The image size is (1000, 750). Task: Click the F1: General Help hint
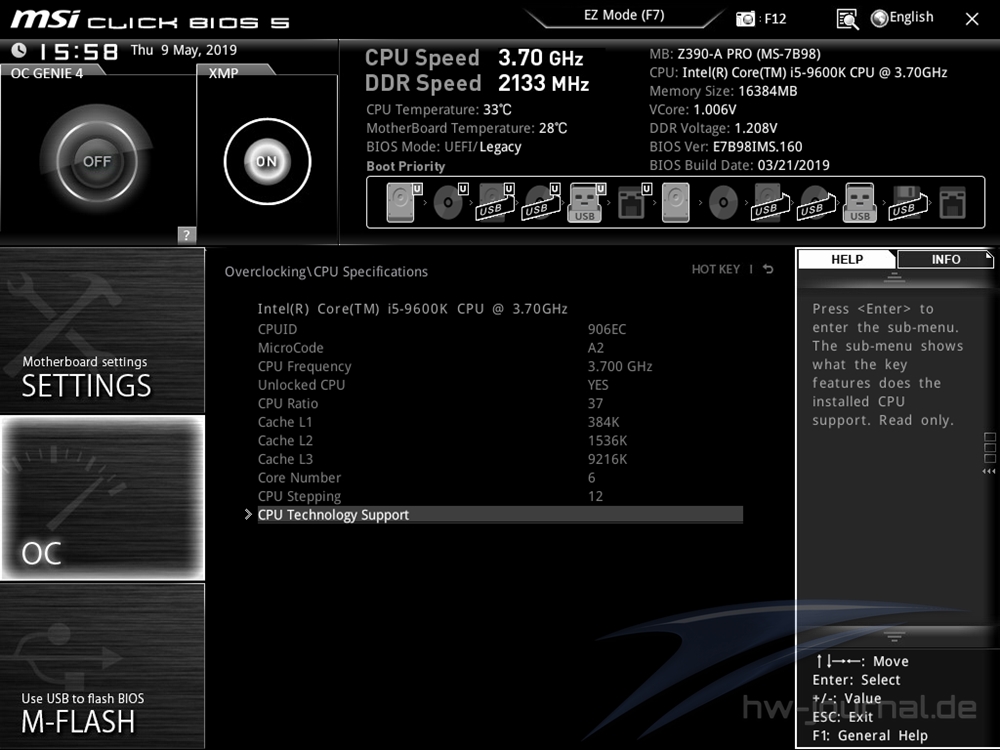(x=870, y=735)
